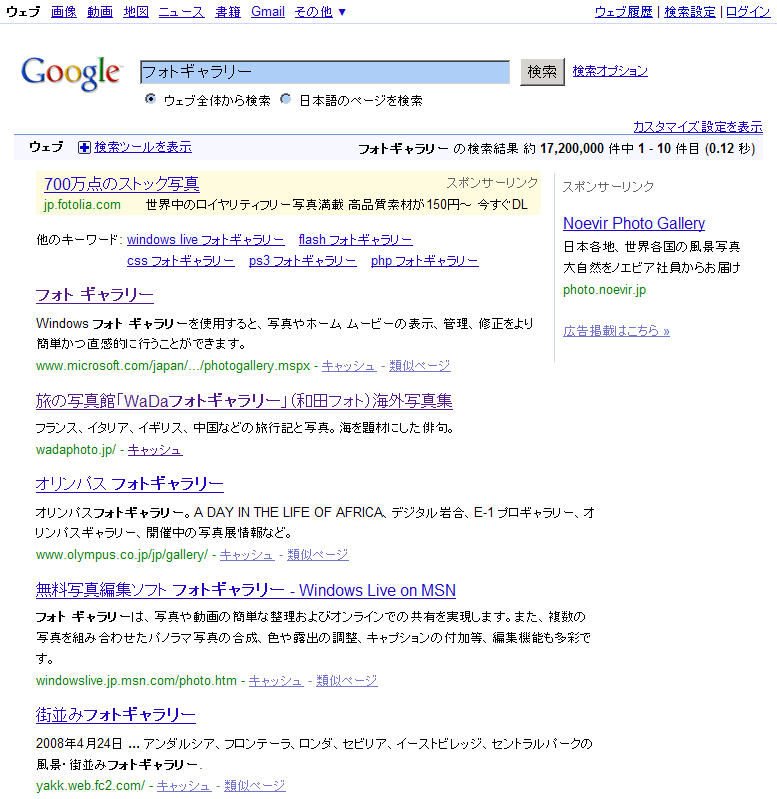Open the 地図 tab in top bar
Viewport: 777px width, 799px height.
(136, 12)
